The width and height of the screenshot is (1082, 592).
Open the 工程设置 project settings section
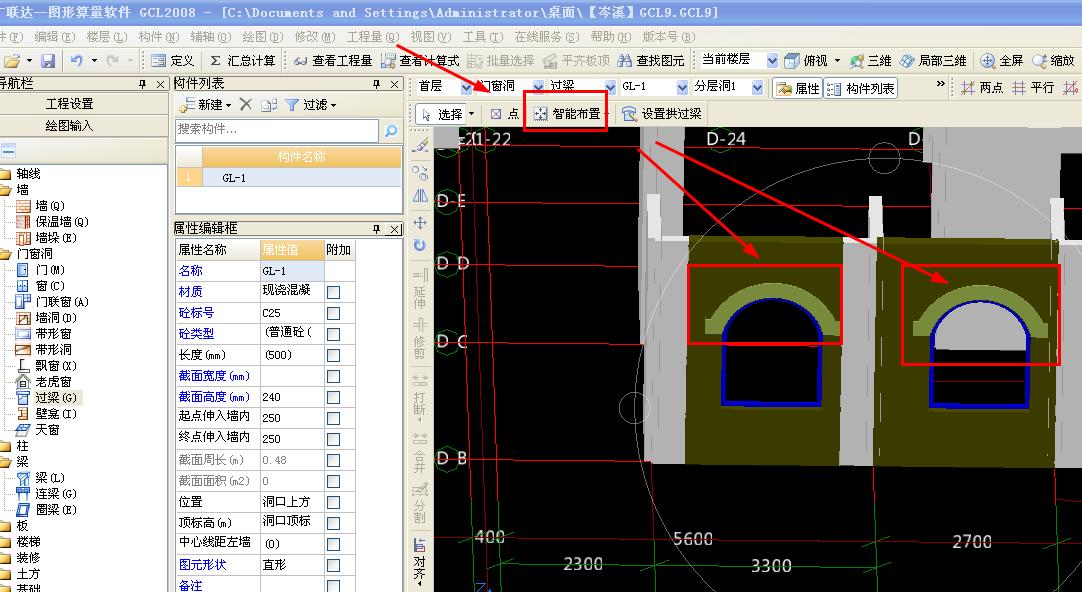(x=69, y=103)
